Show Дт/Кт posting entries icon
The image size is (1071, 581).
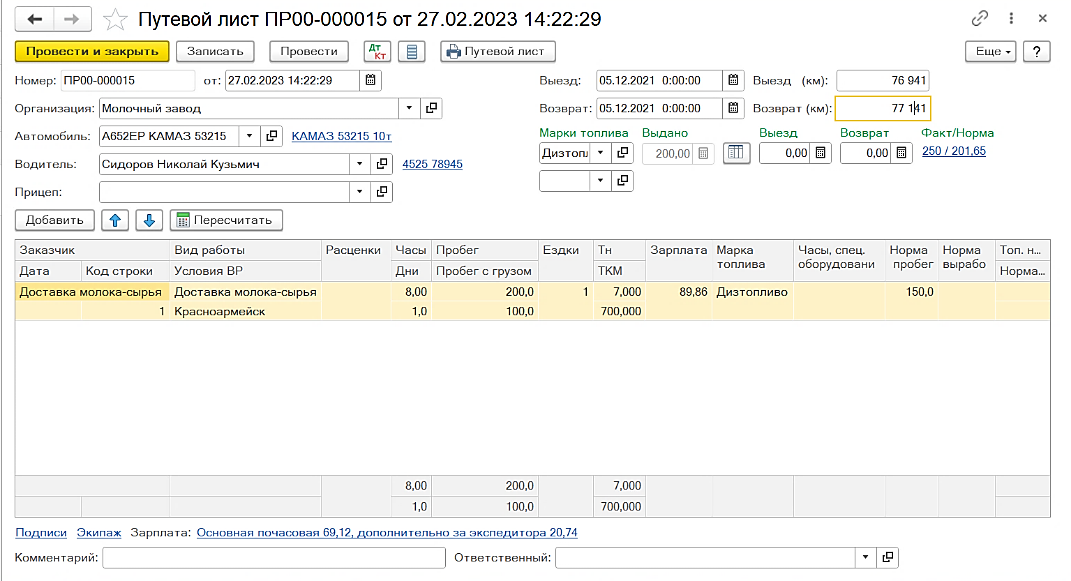(377, 51)
